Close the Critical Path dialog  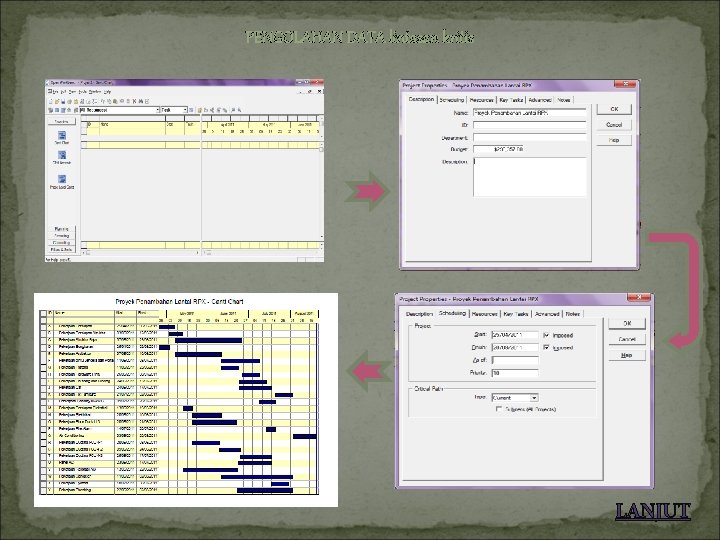pyautogui.click(x=639, y=298)
